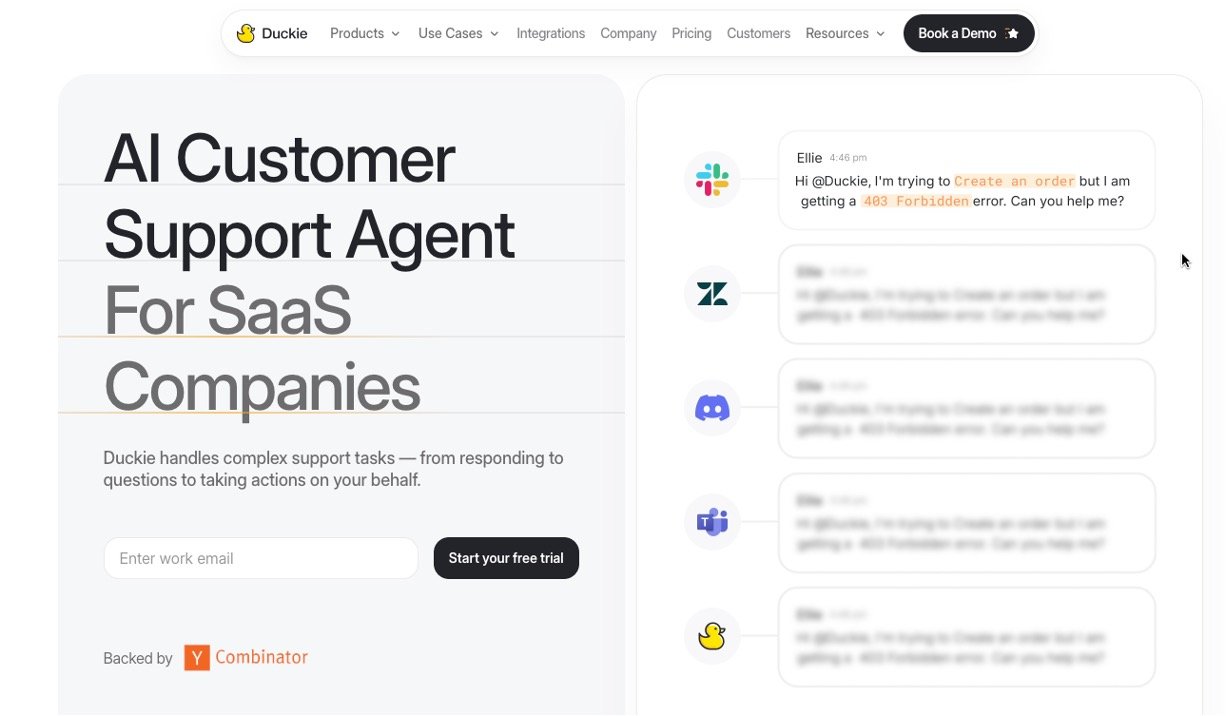
Task: Focus the Enter work email field
Action: (x=261, y=558)
